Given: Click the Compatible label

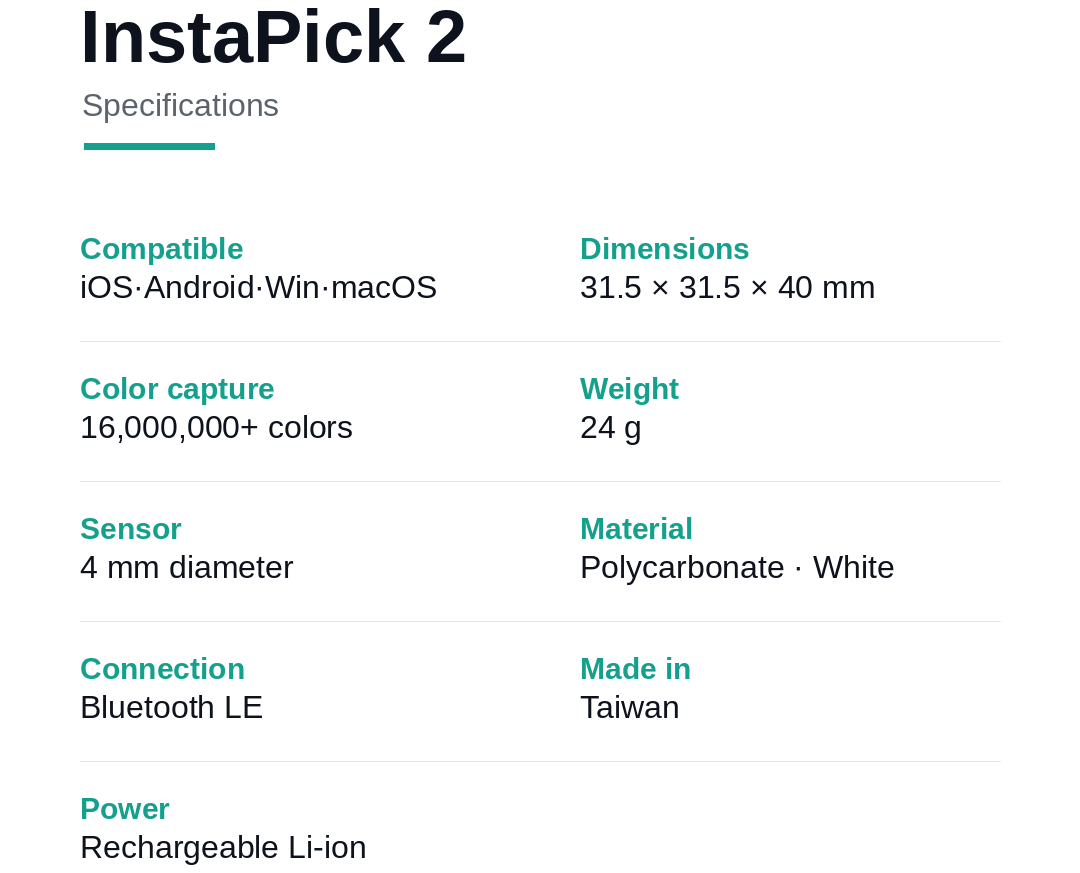Looking at the screenshot, I should pos(162,249).
